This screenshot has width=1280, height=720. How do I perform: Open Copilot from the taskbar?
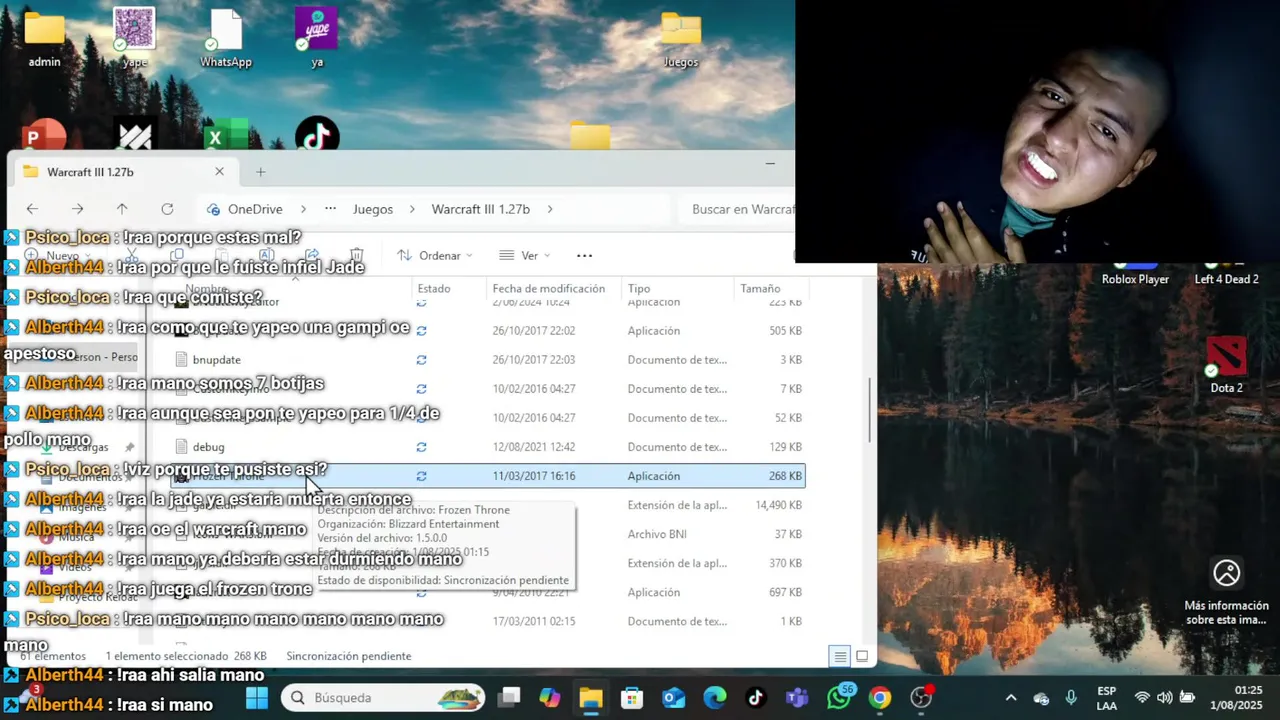click(550, 697)
